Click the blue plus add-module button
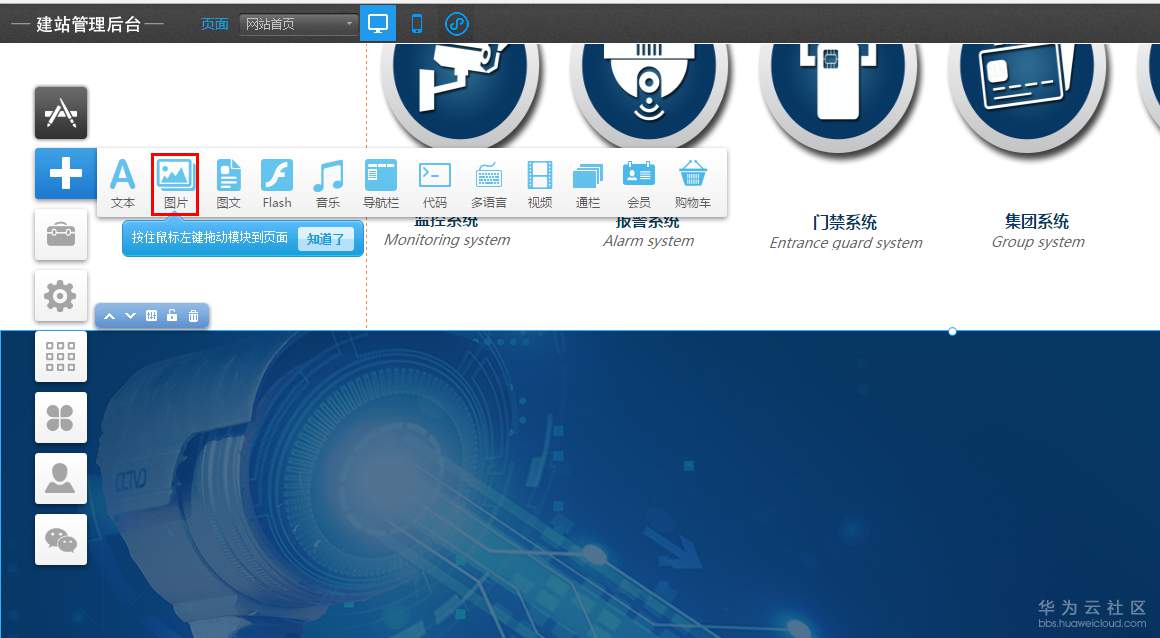Screen dimensions: 1160x638 65,173
